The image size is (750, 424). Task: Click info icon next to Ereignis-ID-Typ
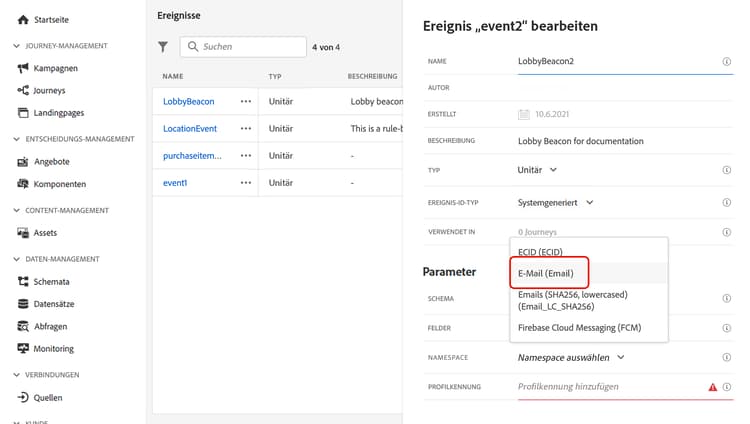(x=727, y=202)
